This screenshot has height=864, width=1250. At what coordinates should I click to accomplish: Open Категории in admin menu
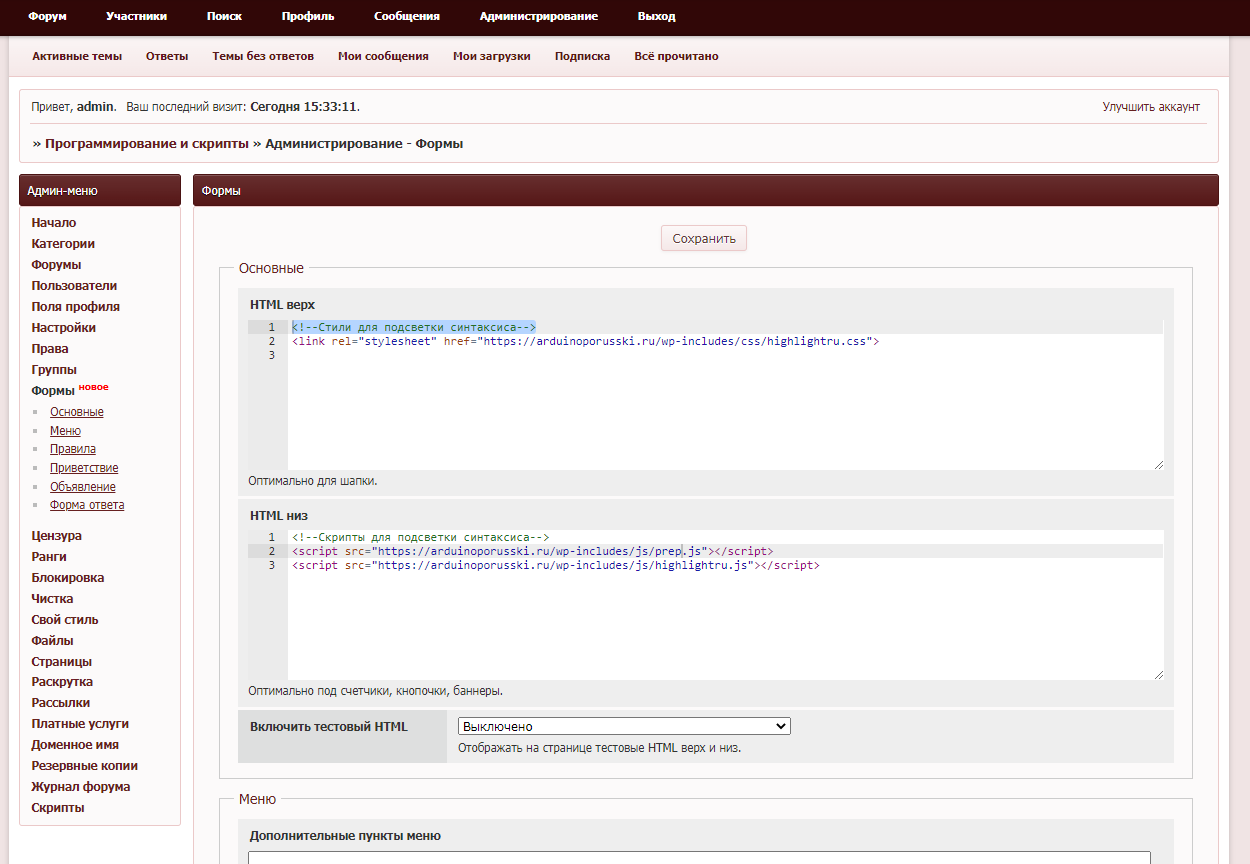[x=63, y=244]
